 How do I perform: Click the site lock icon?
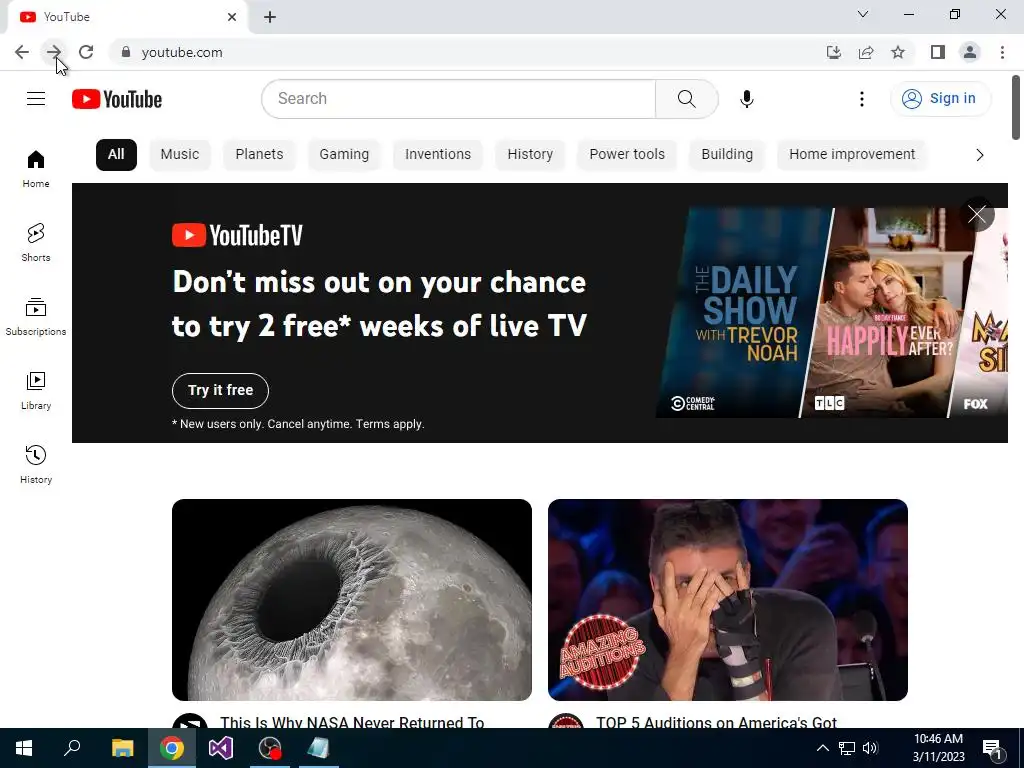pyautogui.click(x=126, y=52)
